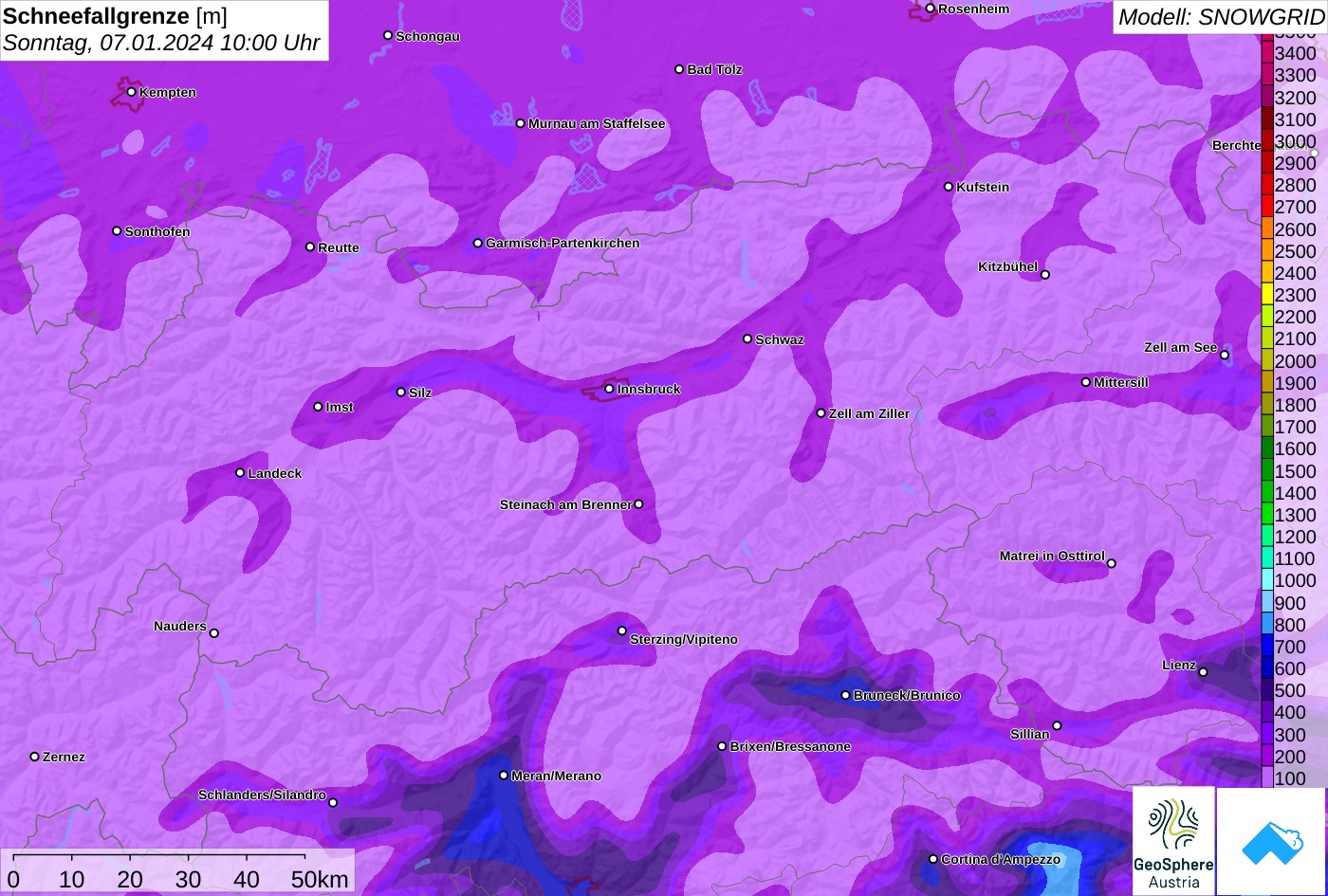The height and width of the screenshot is (896, 1328).
Task: Click the Cortina d'Ampezzo marker
Action: (933, 859)
